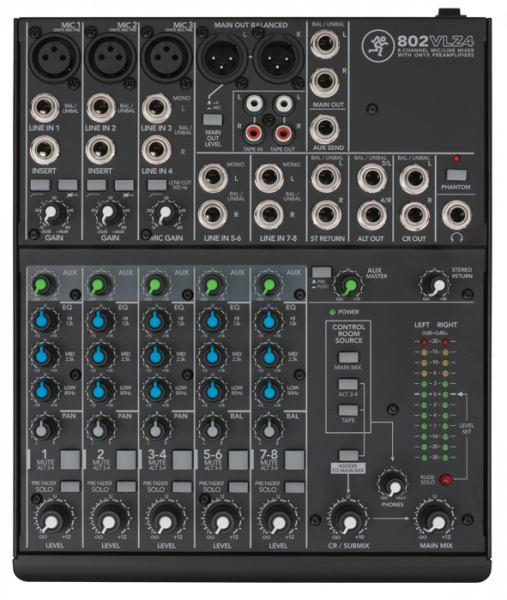Click channel 3-4 LOW 80Hz EQ knob
Screen dimensions: 507x600
155,390
